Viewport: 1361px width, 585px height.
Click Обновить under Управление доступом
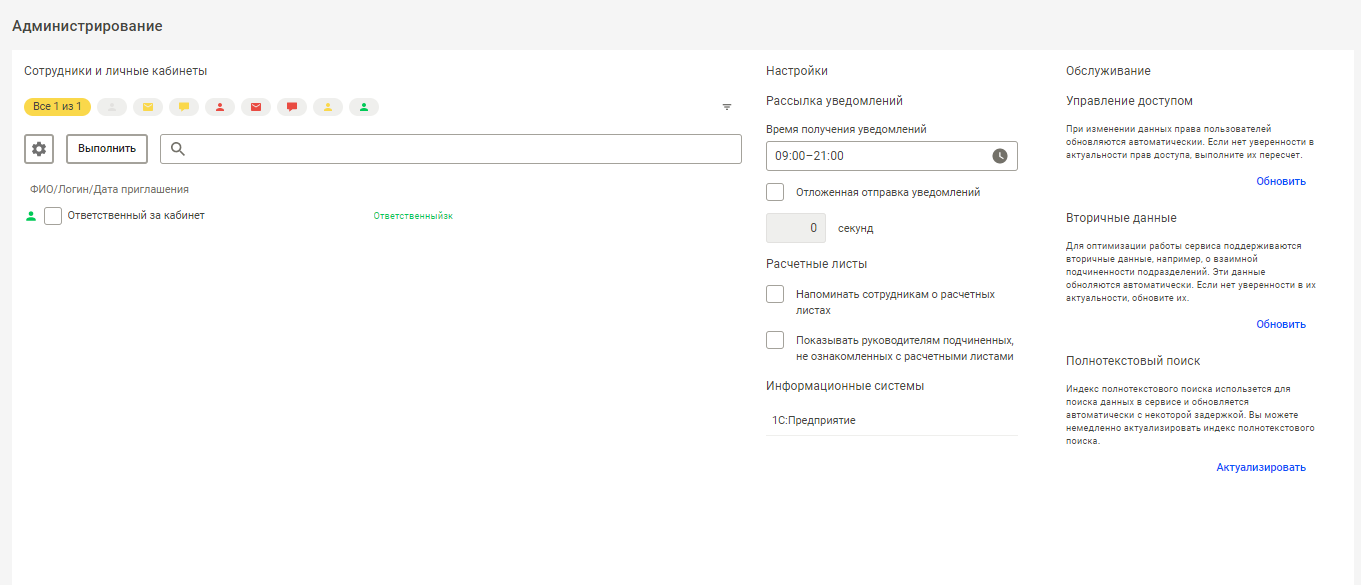pos(1281,181)
